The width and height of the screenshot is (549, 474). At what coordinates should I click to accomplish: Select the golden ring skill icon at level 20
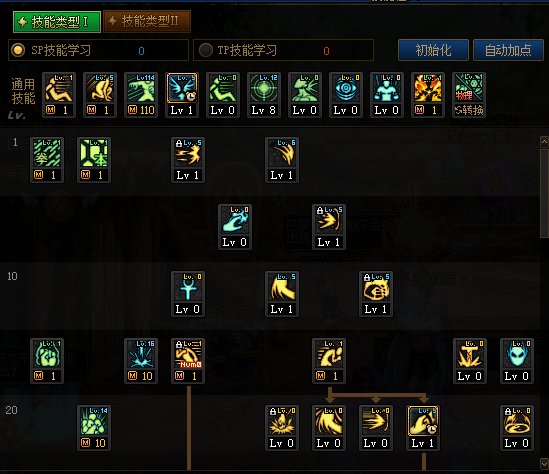[x=517, y=428]
